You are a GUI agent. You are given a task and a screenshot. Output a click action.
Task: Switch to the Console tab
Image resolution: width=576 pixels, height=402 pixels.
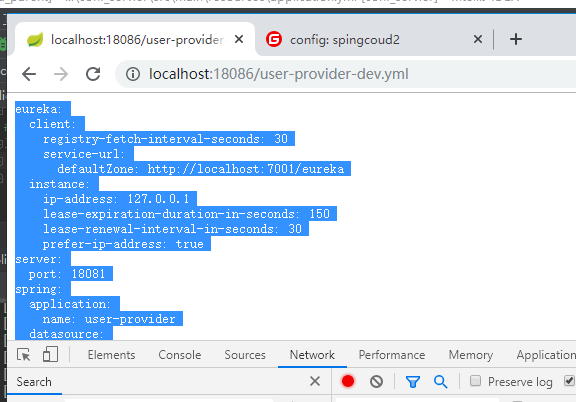[180, 355]
